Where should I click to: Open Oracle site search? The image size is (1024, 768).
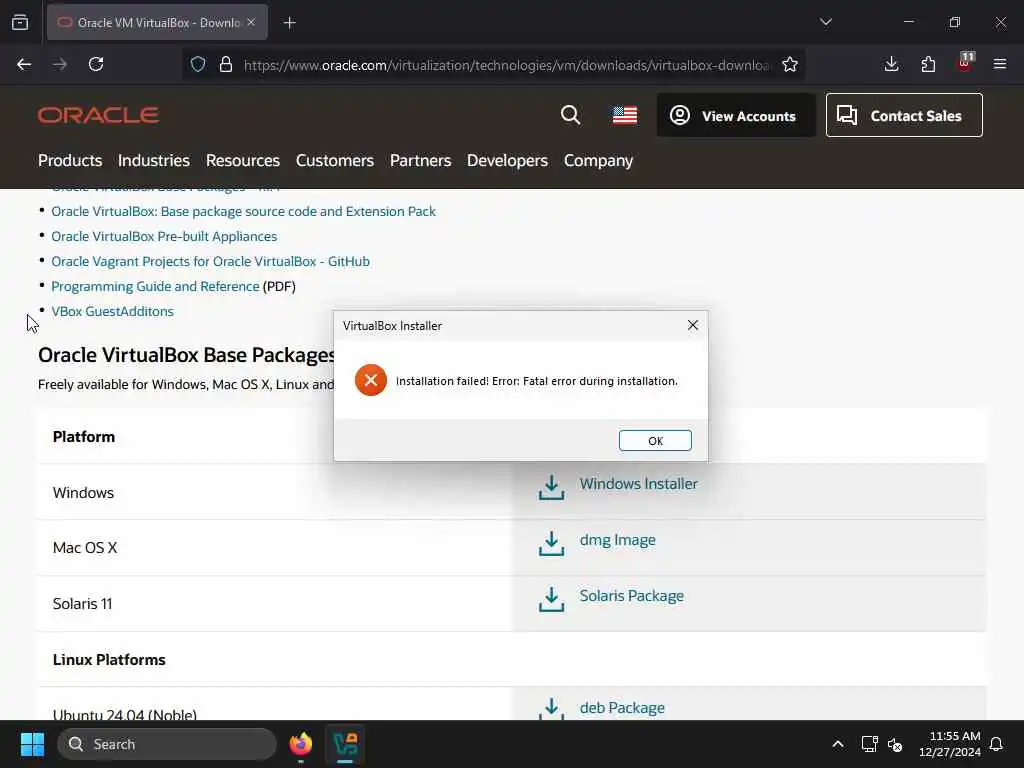click(x=570, y=115)
